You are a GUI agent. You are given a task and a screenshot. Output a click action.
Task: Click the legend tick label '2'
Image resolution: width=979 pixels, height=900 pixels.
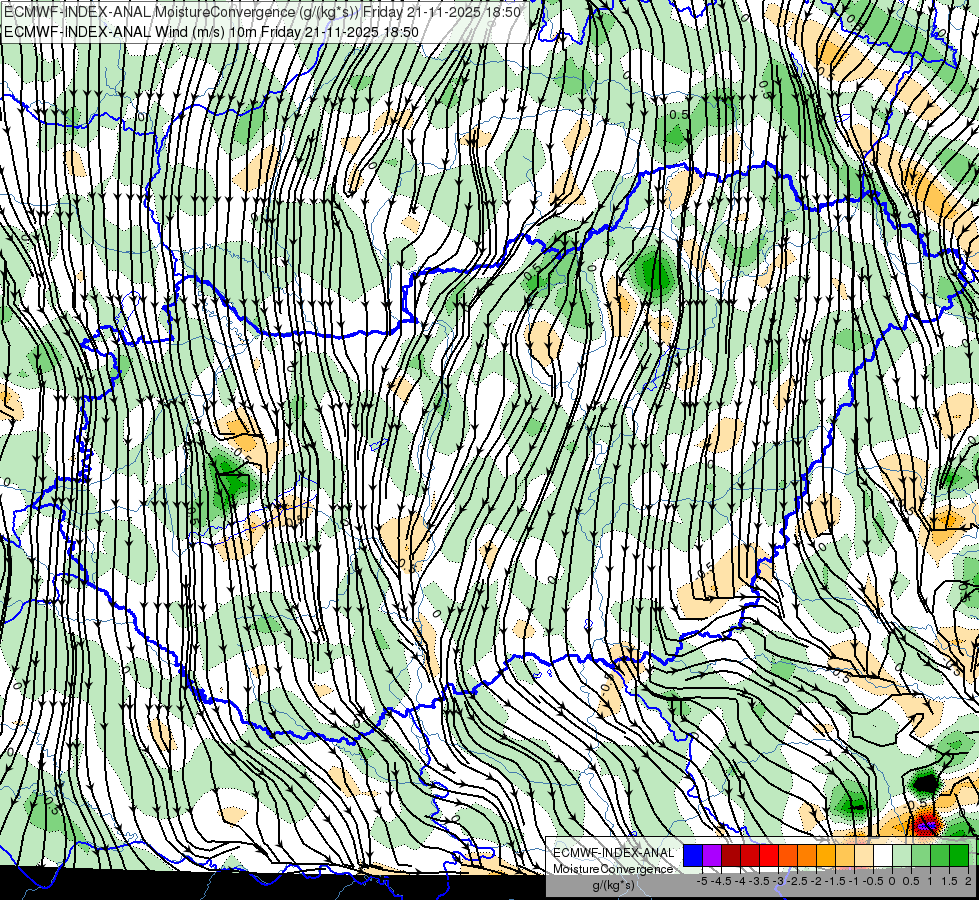968,881
